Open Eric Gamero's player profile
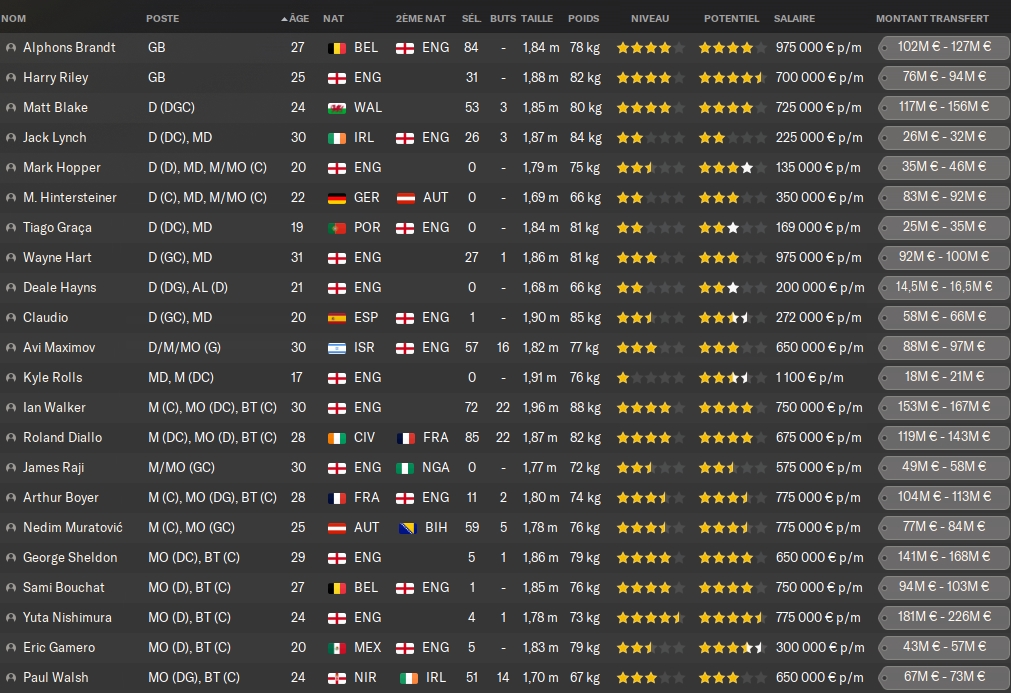This screenshot has height=693, width=1011. tap(59, 647)
